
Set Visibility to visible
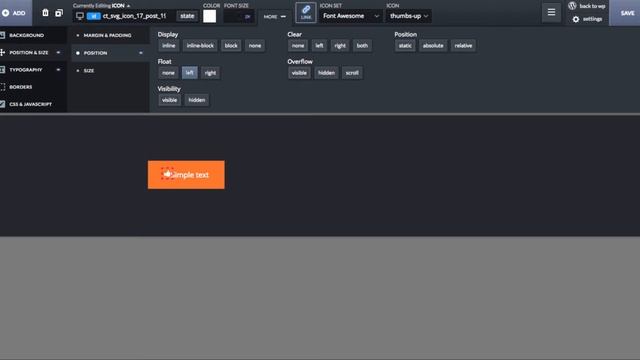[169, 100]
